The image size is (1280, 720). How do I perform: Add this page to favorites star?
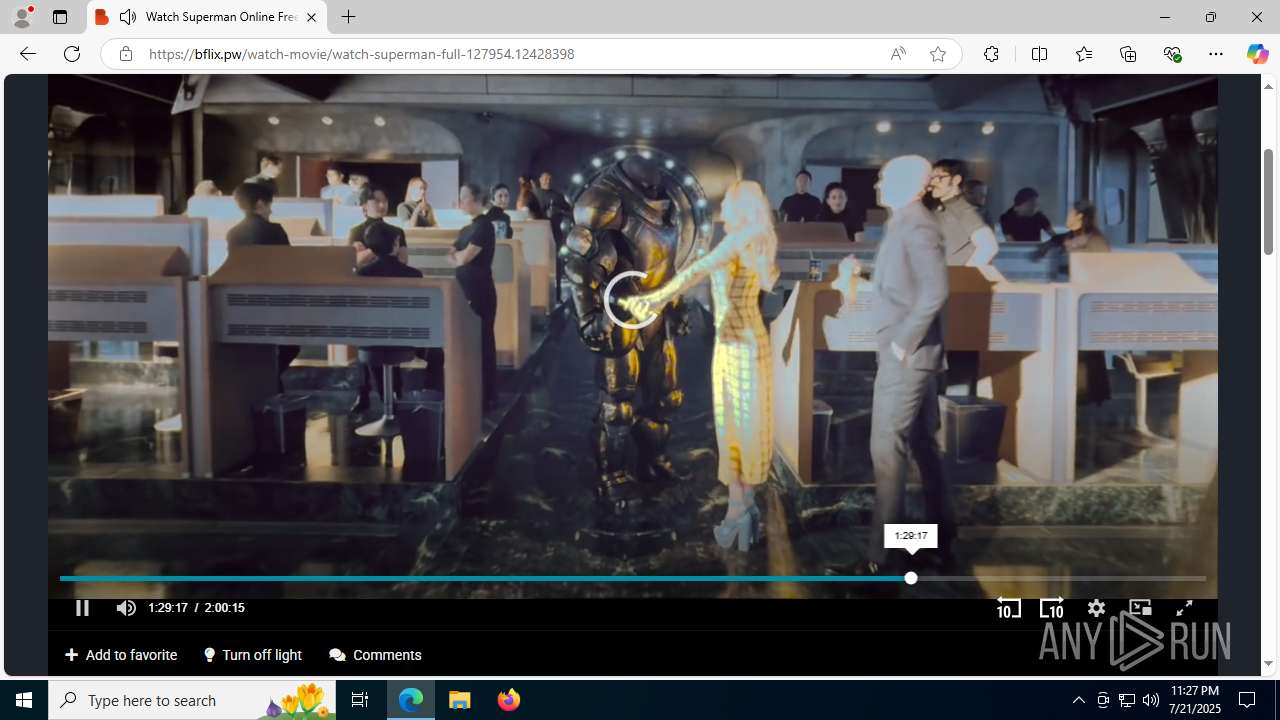pos(938,54)
